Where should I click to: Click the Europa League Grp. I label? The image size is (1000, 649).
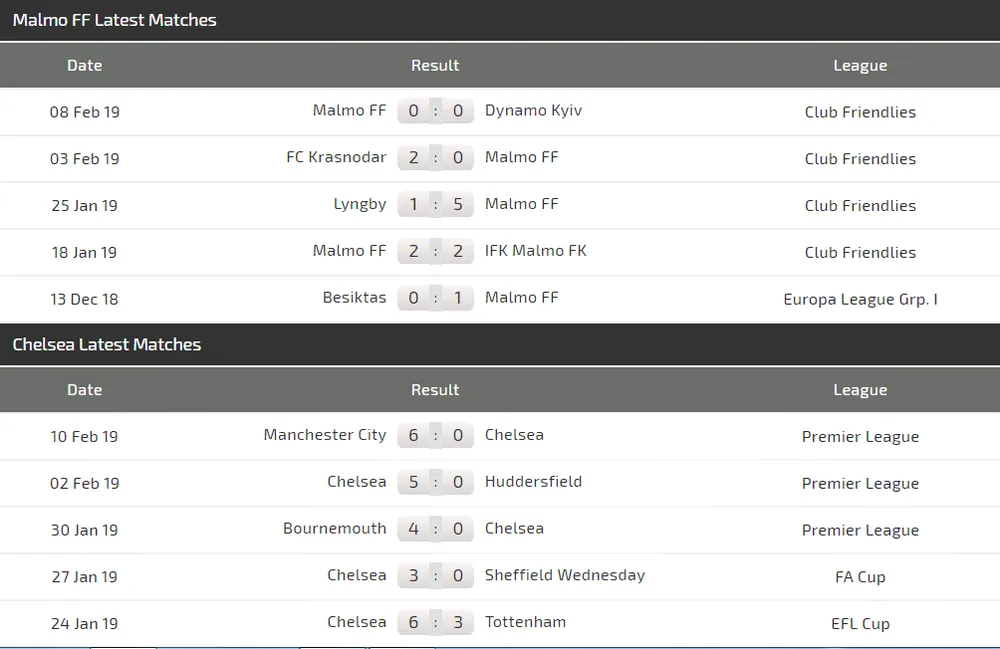pyautogui.click(x=860, y=299)
